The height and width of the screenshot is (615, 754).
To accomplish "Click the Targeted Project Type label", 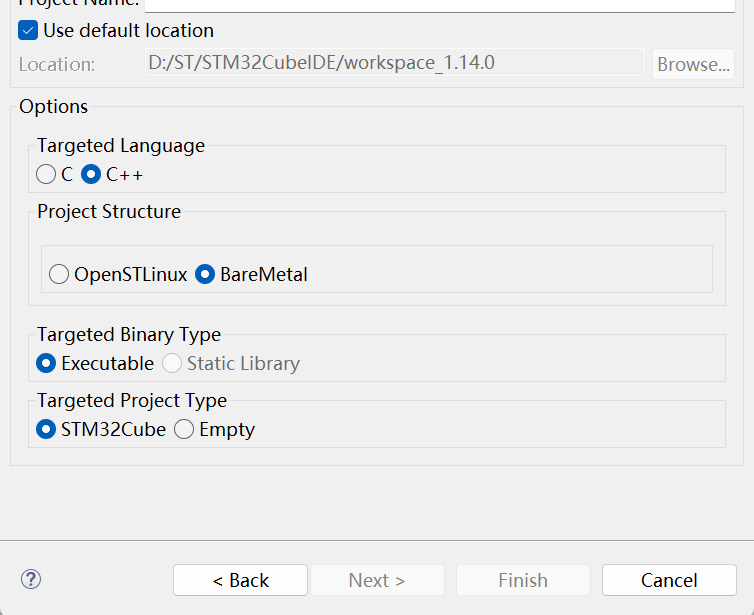I will coord(132,400).
